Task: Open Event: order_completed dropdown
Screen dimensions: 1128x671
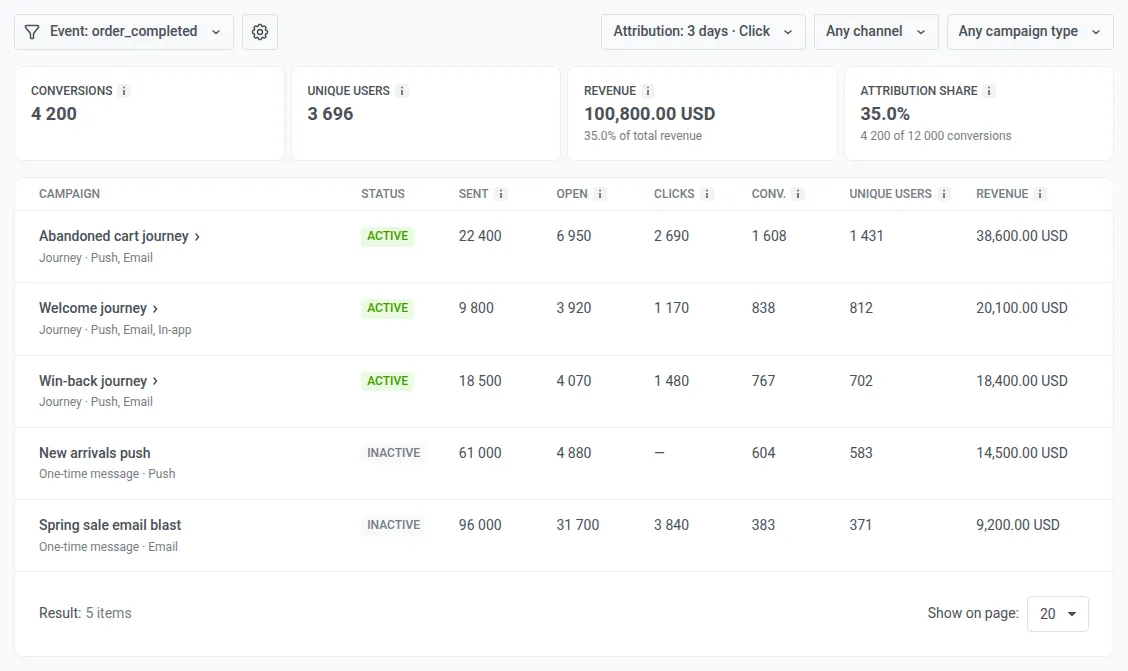Action: pos(124,32)
